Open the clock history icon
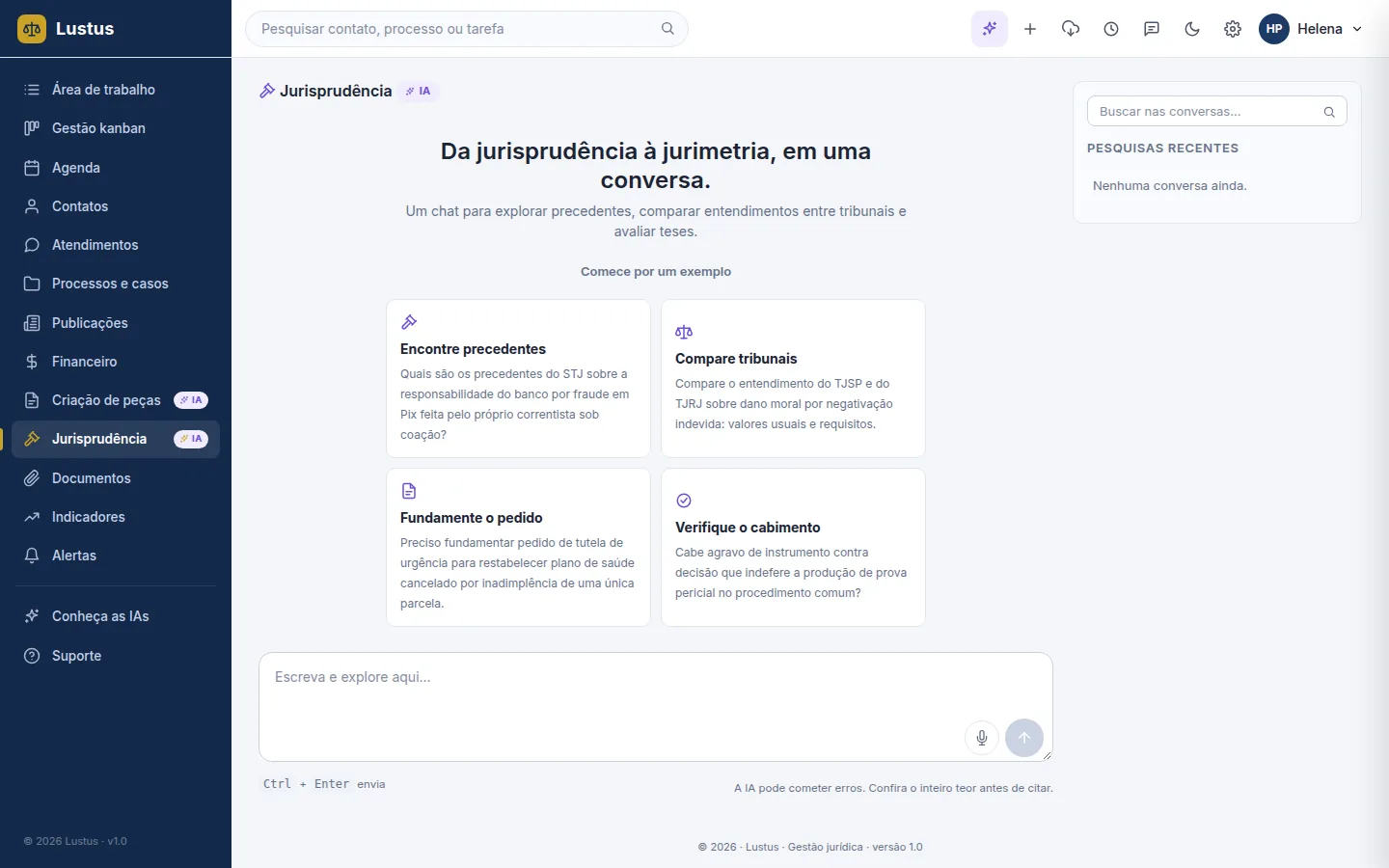The height and width of the screenshot is (868, 1389). click(1111, 29)
